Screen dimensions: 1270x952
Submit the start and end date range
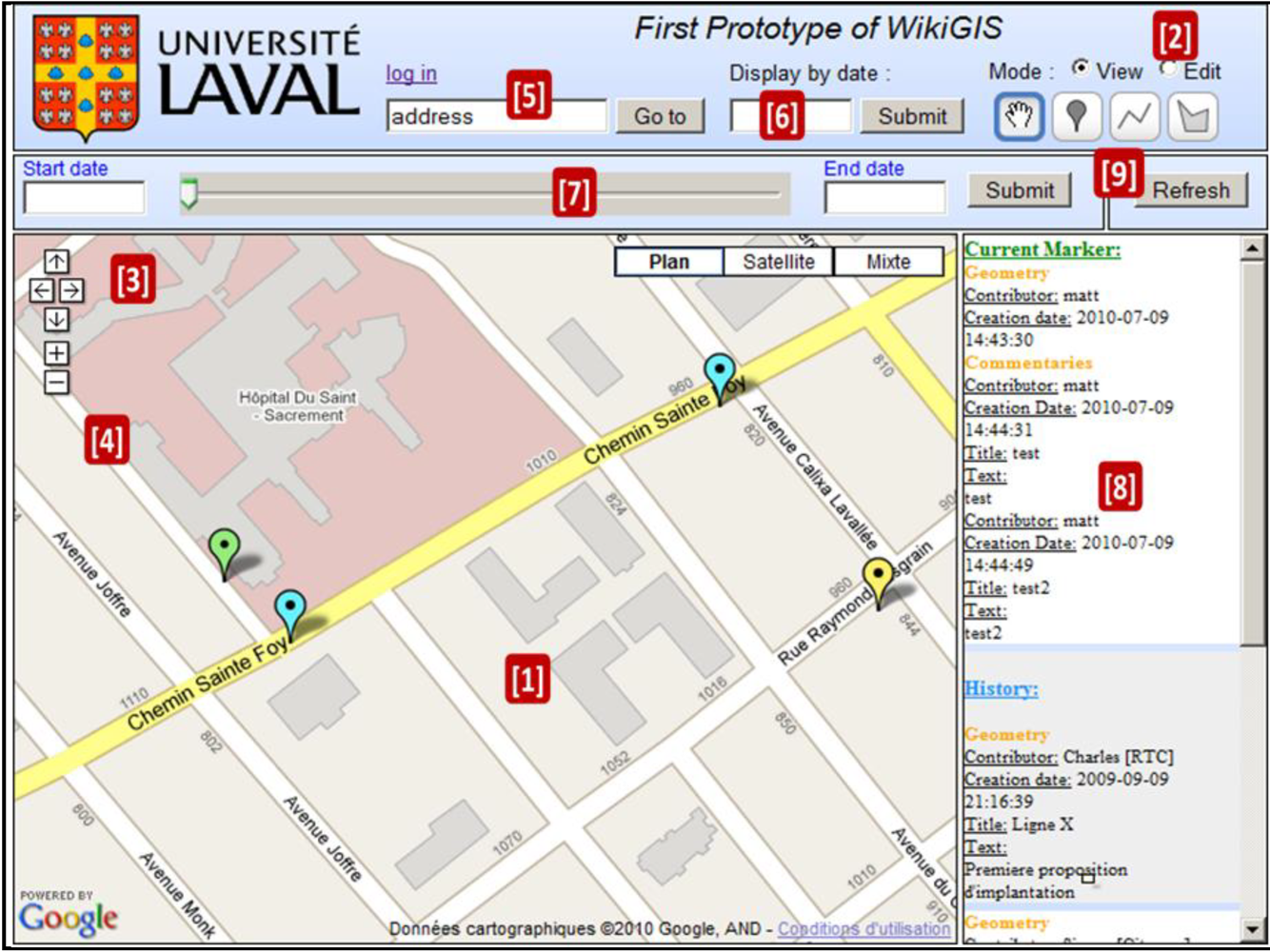1020,190
